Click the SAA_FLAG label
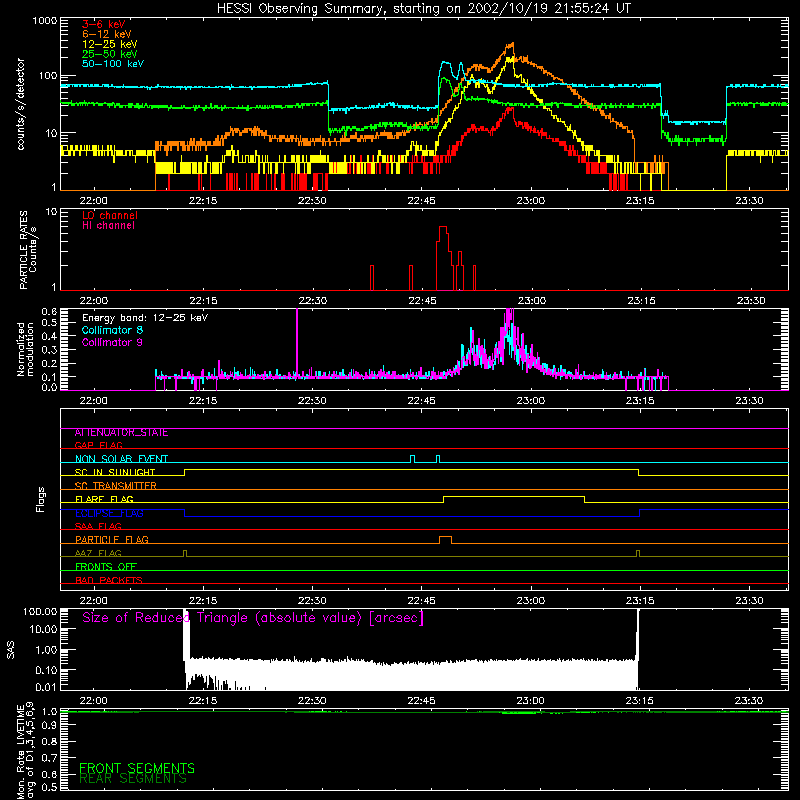Image resolution: width=800 pixels, height=800 pixels. pyautogui.click(x=98, y=526)
